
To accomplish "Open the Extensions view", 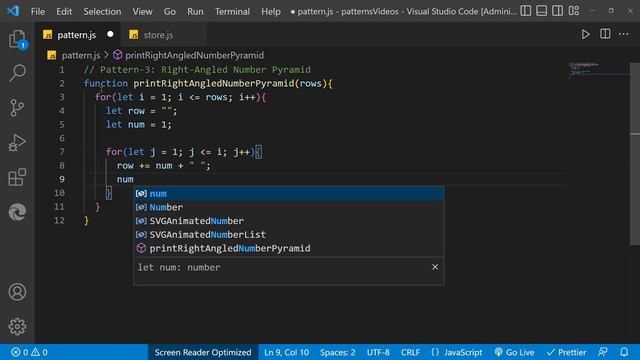I will pos(17,177).
